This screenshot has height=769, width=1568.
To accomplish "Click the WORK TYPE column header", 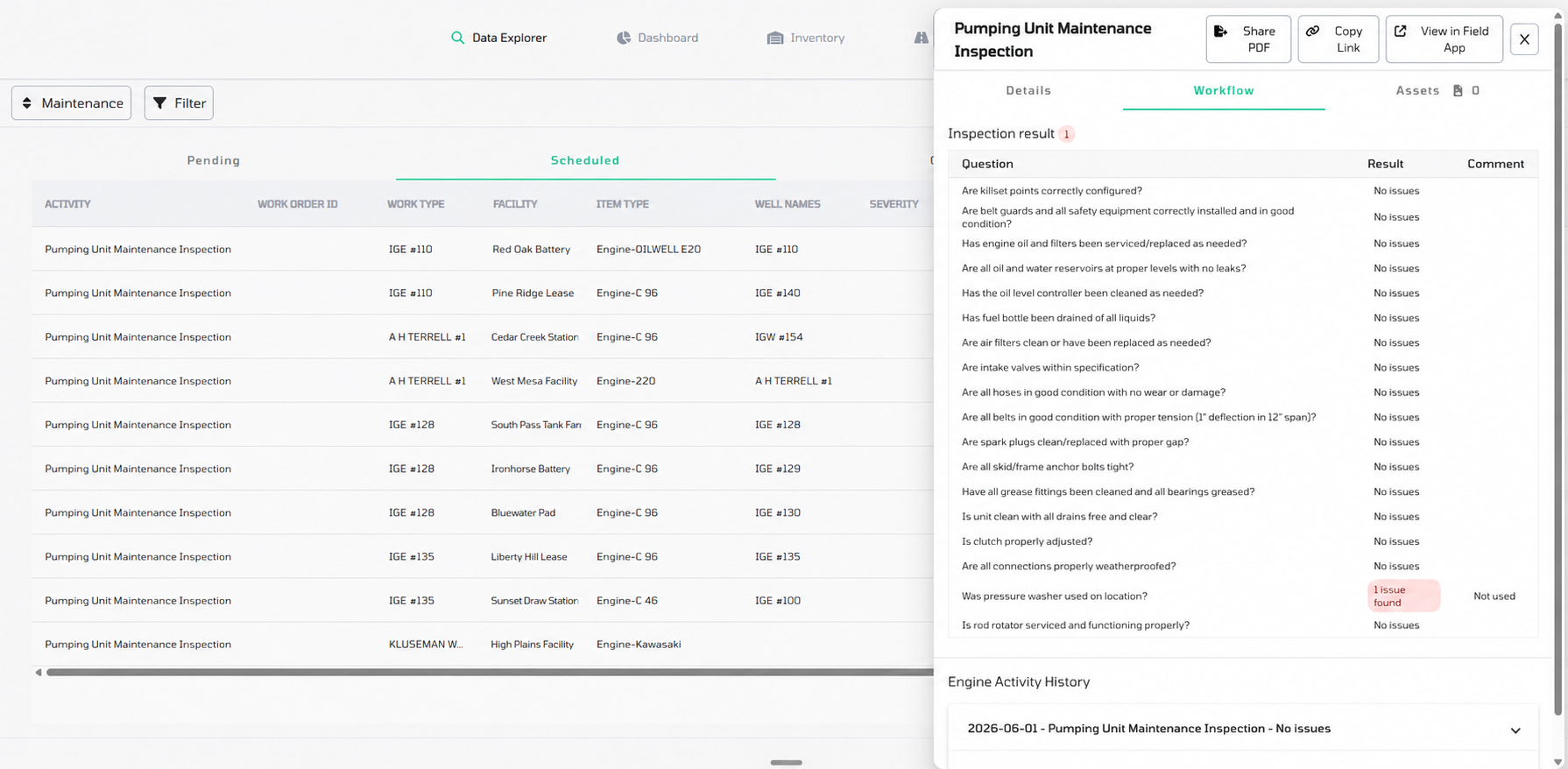I will (x=415, y=204).
